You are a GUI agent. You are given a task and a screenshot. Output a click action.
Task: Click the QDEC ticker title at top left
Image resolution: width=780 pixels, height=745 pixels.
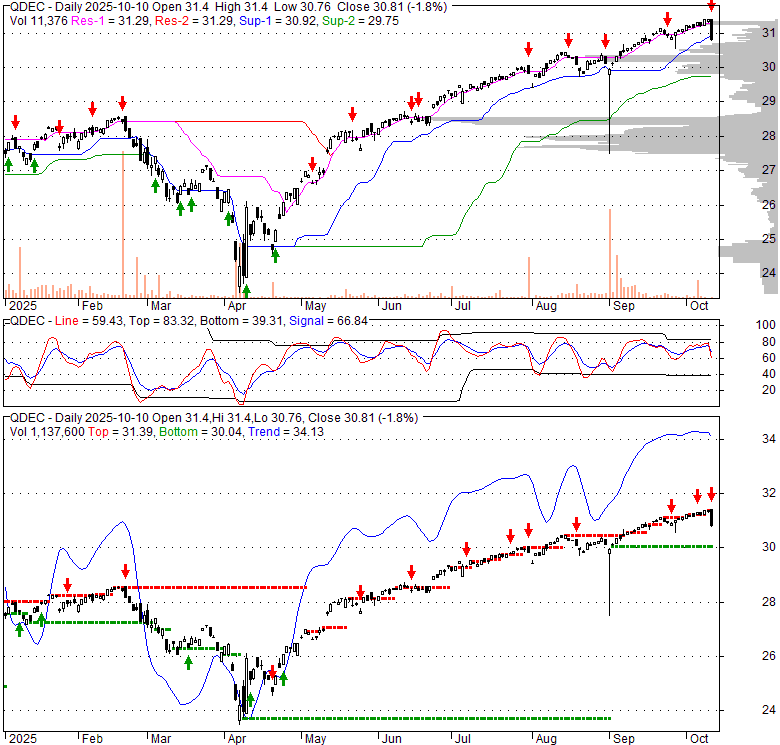tap(23, 6)
